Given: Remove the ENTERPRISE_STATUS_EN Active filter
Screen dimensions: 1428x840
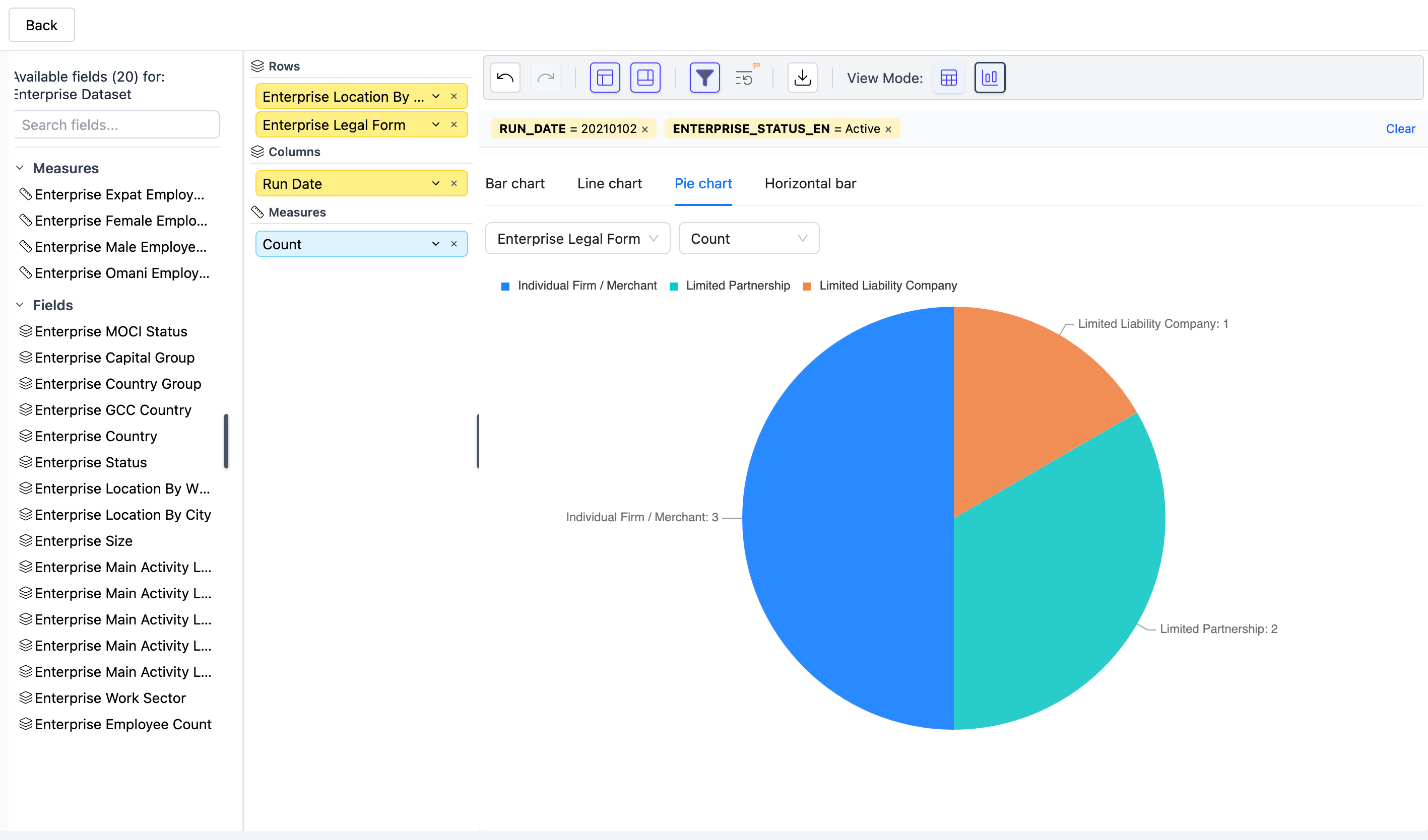Looking at the screenshot, I should tap(888, 129).
